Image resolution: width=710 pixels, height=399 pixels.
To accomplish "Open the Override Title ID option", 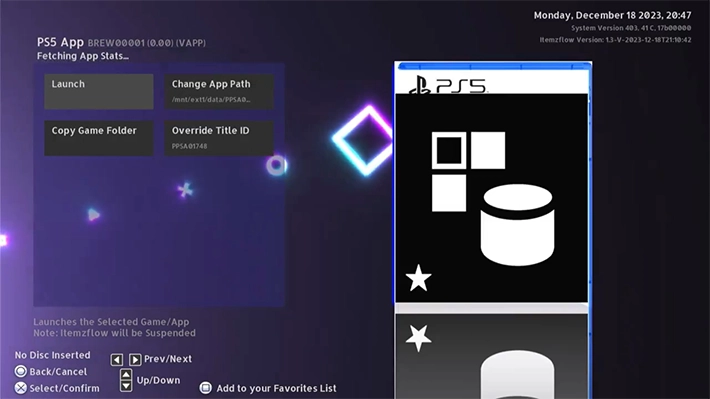I will pos(219,138).
